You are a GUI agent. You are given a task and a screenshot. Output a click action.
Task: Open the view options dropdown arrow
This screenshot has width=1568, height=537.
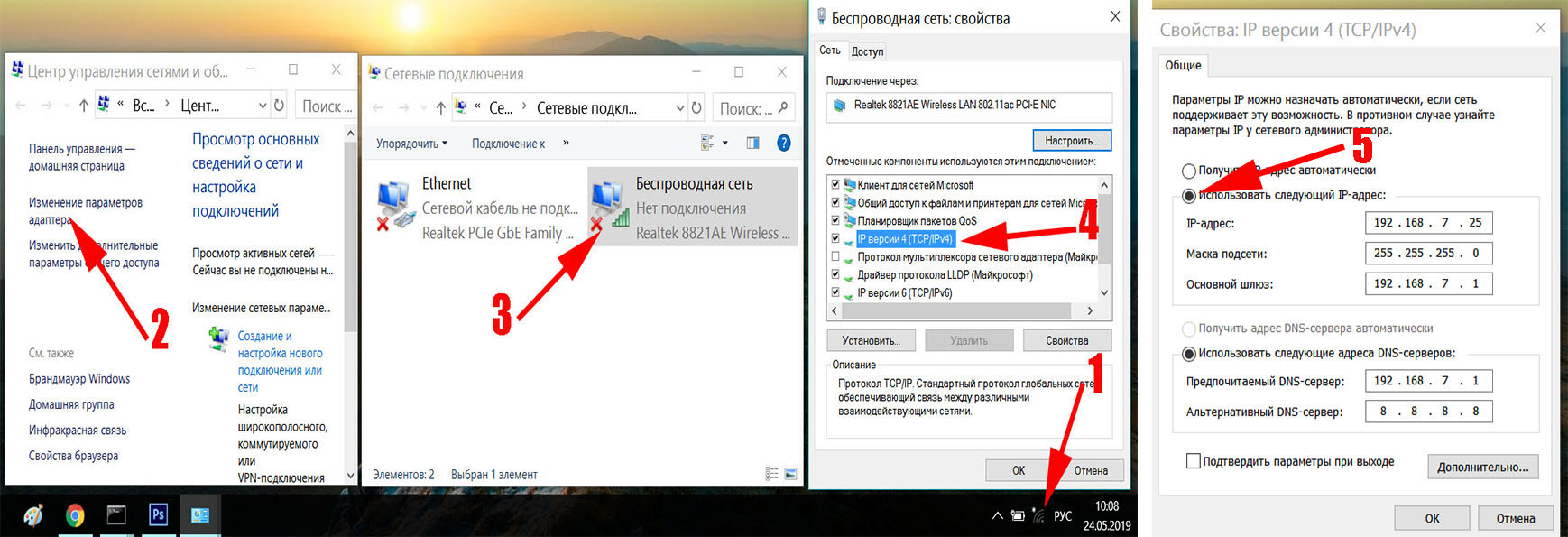pyautogui.click(x=725, y=143)
